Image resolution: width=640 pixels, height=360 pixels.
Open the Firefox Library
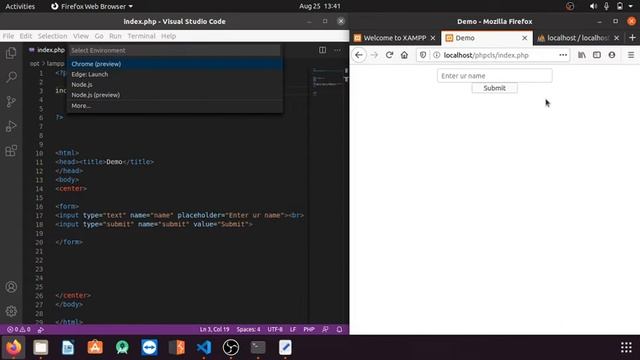[582, 55]
